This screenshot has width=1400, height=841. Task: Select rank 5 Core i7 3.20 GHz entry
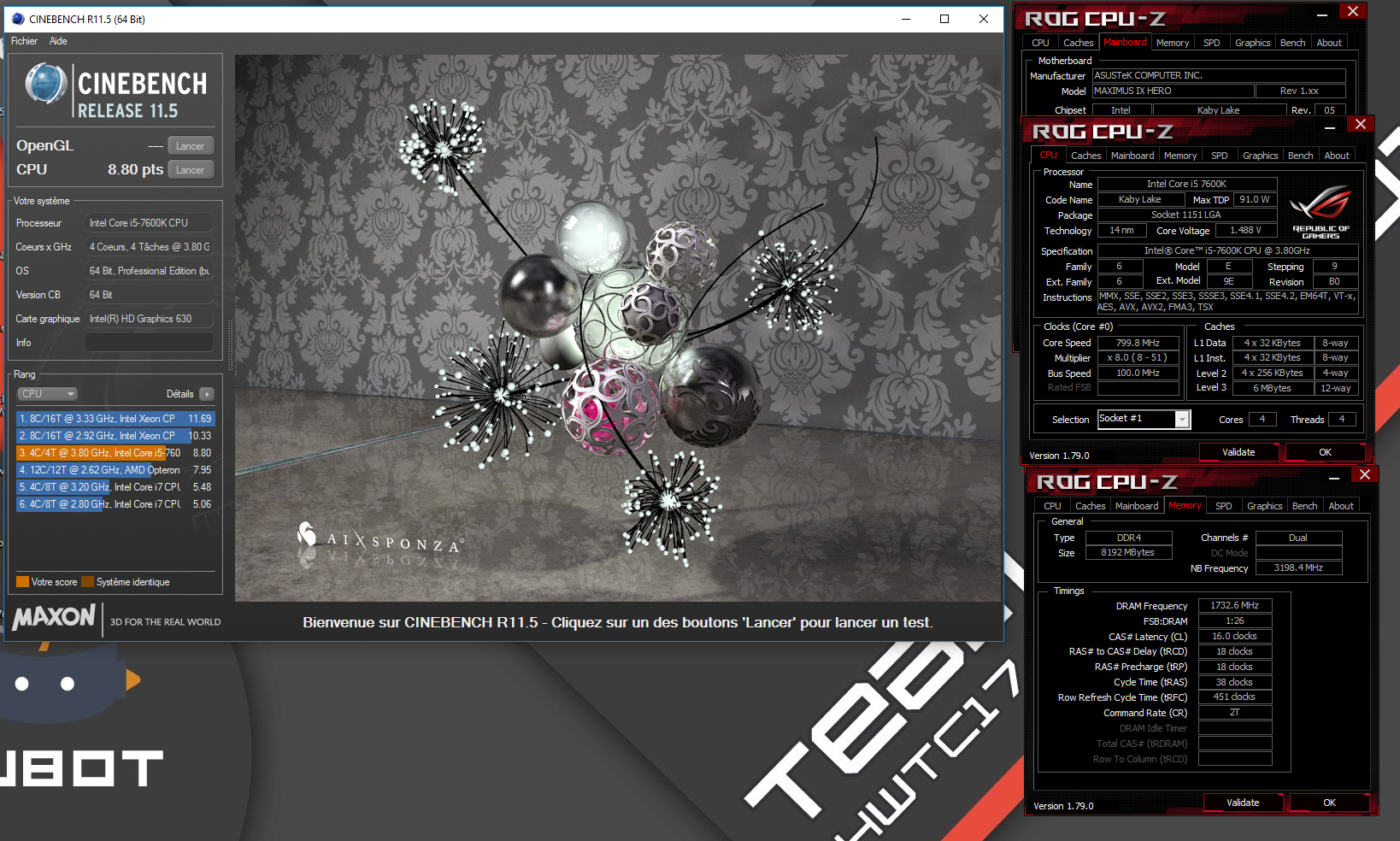coord(115,487)
